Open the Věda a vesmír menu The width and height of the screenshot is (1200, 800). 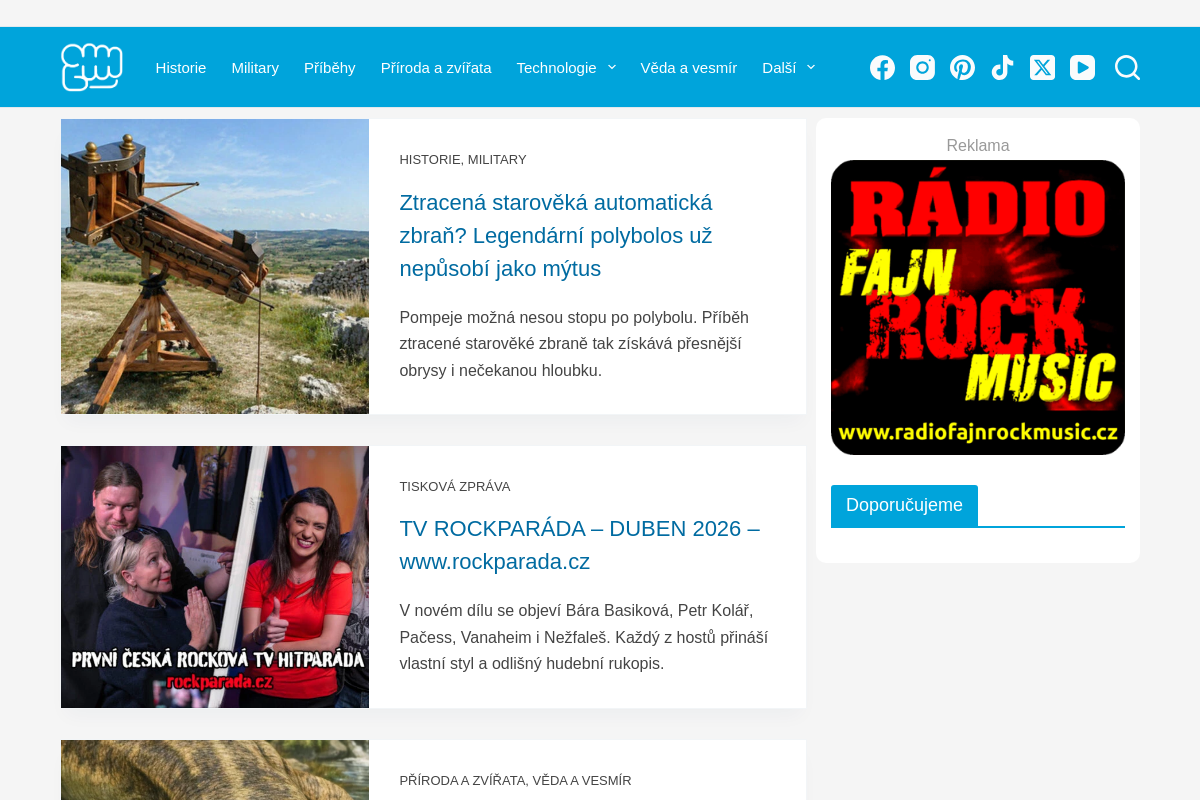tap(688, 67)
